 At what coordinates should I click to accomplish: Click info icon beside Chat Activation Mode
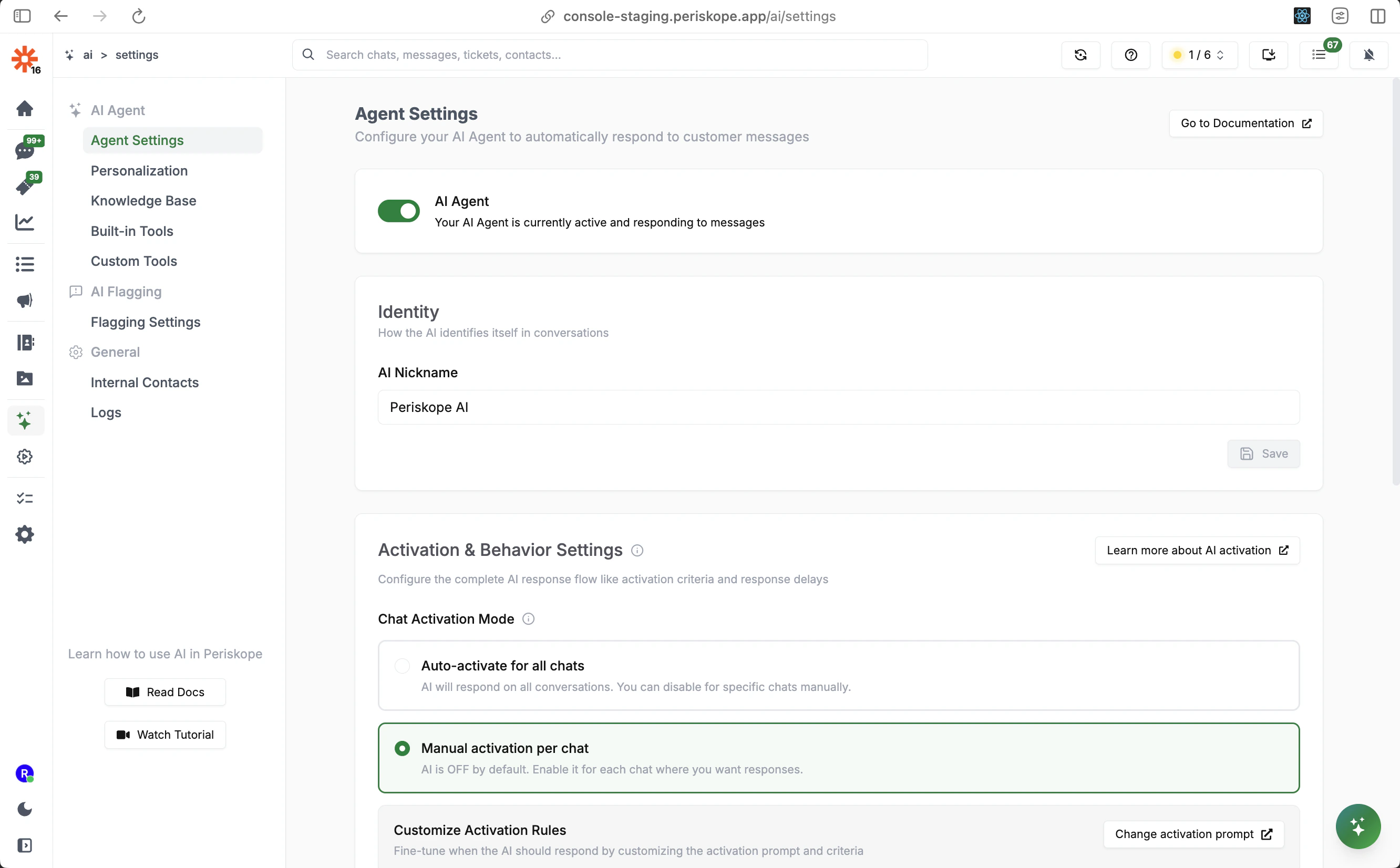[528, 619]
